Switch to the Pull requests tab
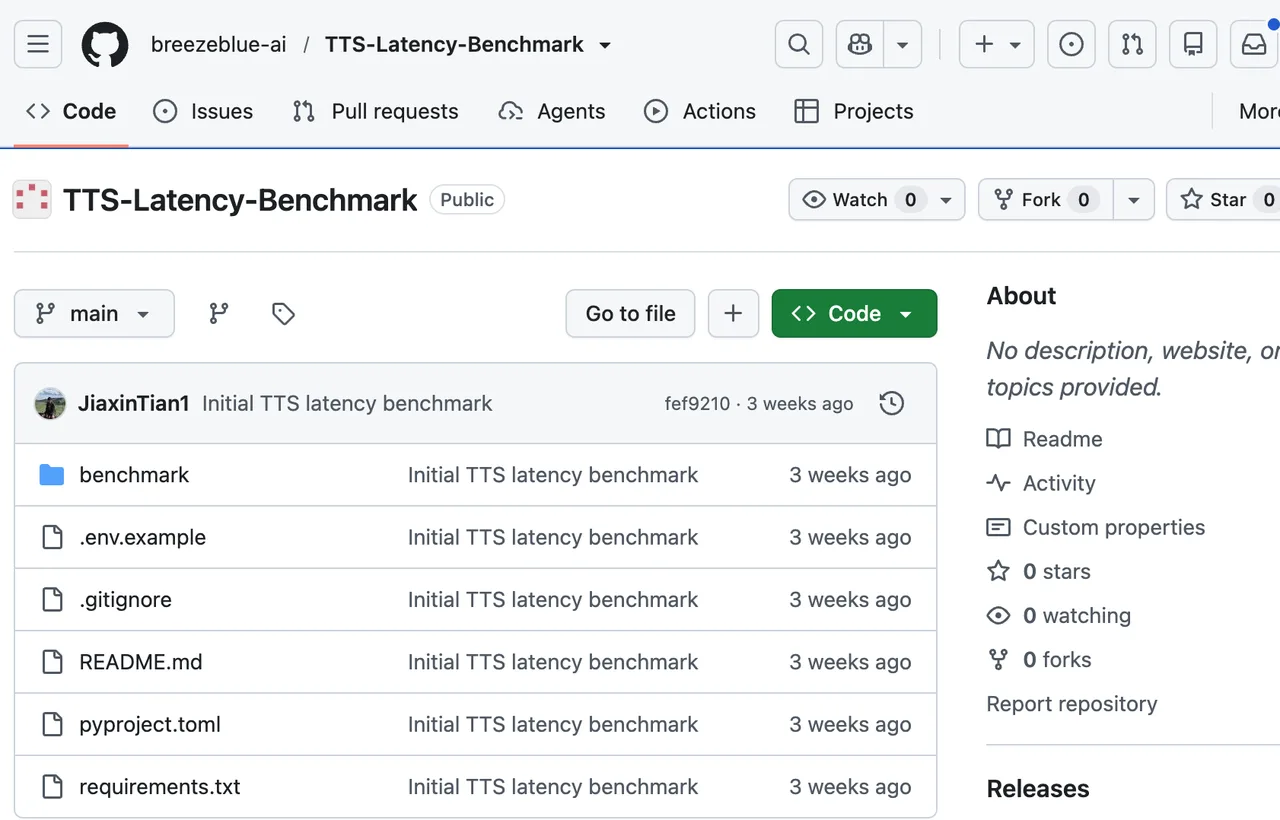 [375, 112]
